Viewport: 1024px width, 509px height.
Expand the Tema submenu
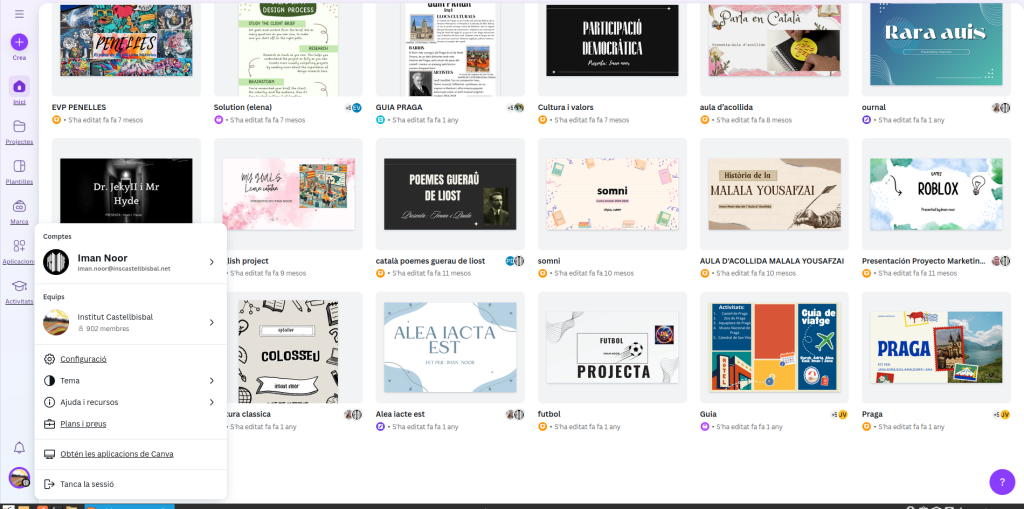211,381
